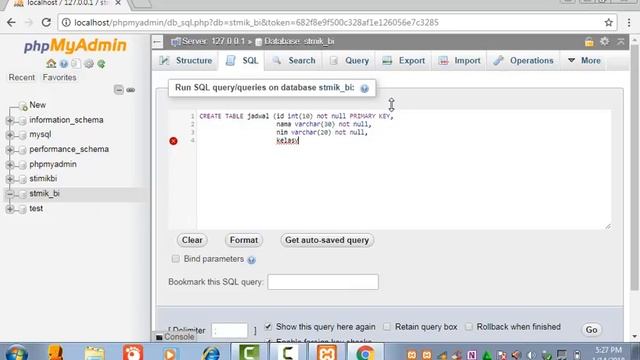The height and width of the screenshot is (360, 640).
Task: Collapse all navigation tree items
Action: [118, 90]
